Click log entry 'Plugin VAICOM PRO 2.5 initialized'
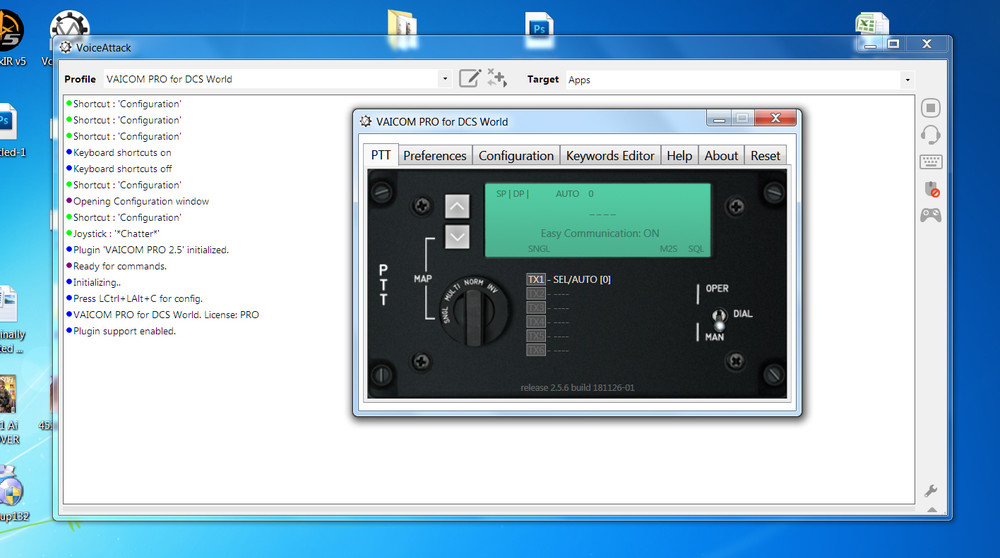This screenshot has height=558, width=1000. pyautogui.click(x=151, y=249)
